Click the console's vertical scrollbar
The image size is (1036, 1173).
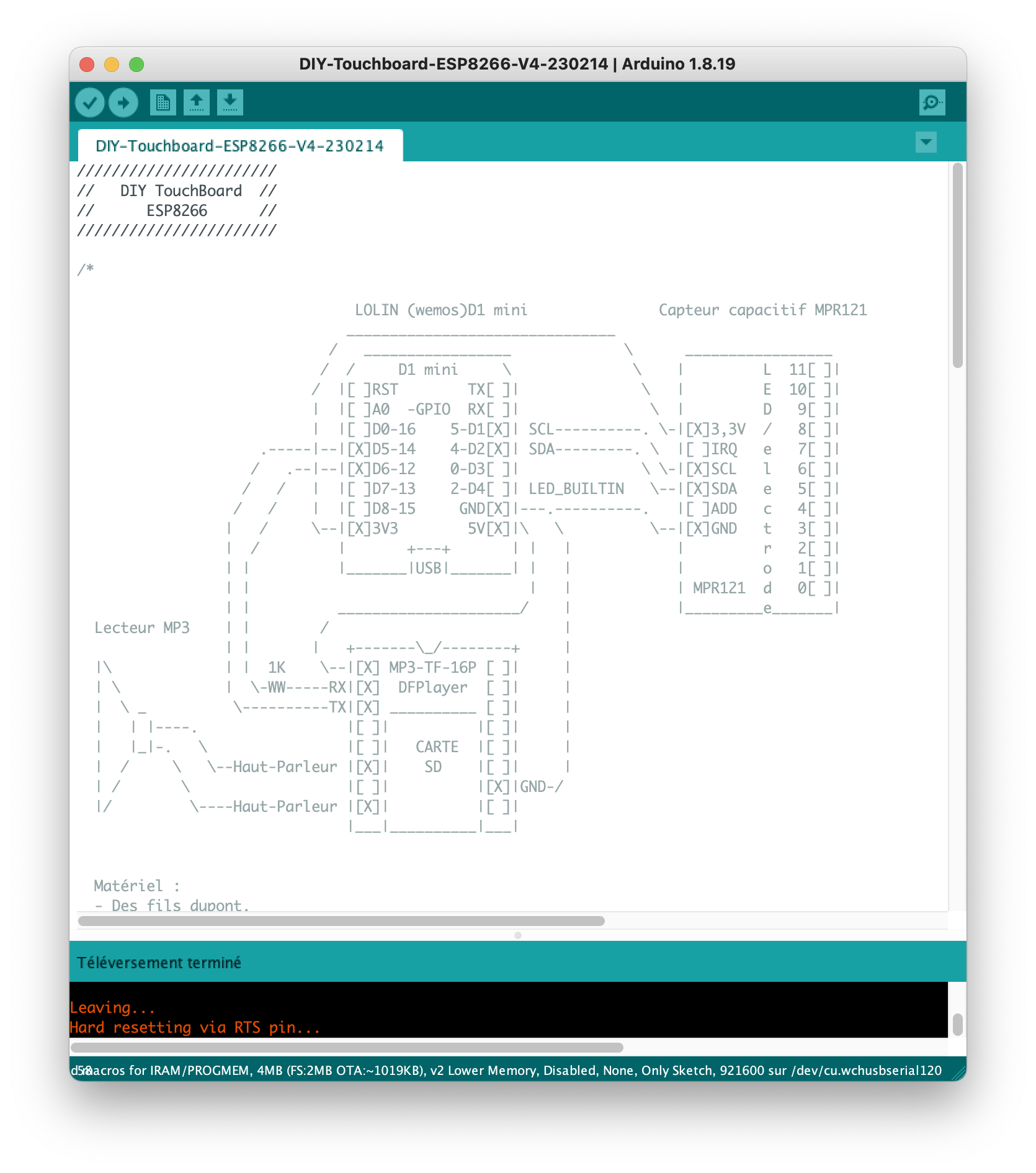click(x=957, y=1025)
